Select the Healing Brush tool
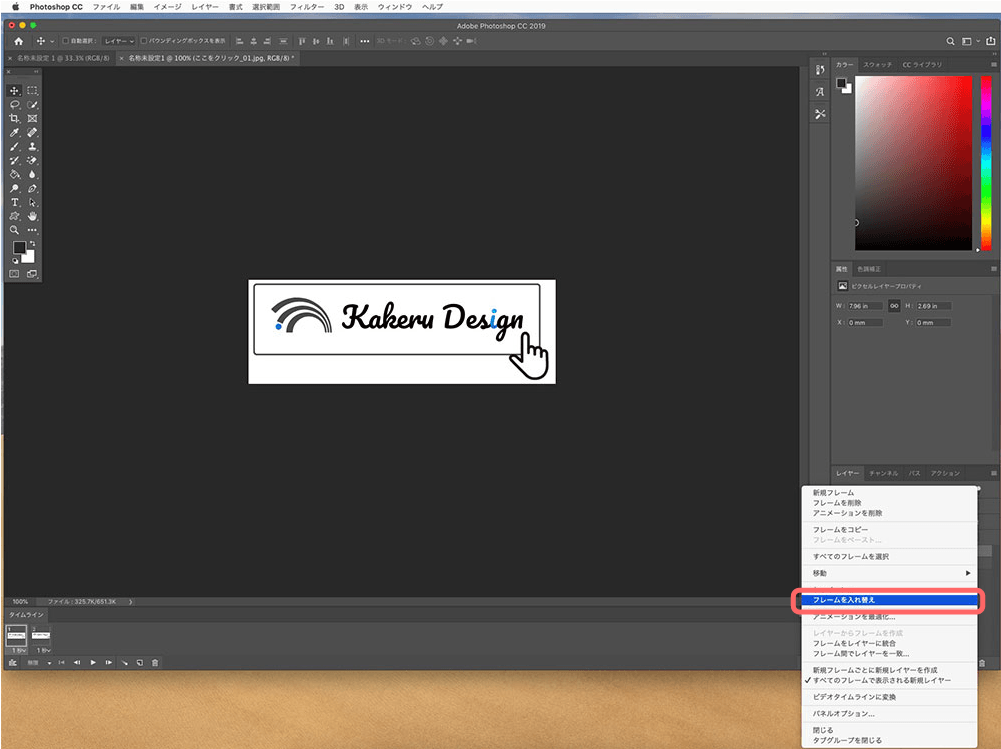1001x749 pixels. click(32, 133)
